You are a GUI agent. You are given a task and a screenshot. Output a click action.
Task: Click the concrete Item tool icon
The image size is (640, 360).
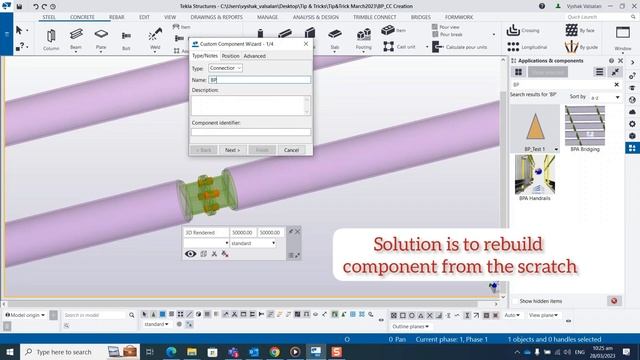click(388, 30)
